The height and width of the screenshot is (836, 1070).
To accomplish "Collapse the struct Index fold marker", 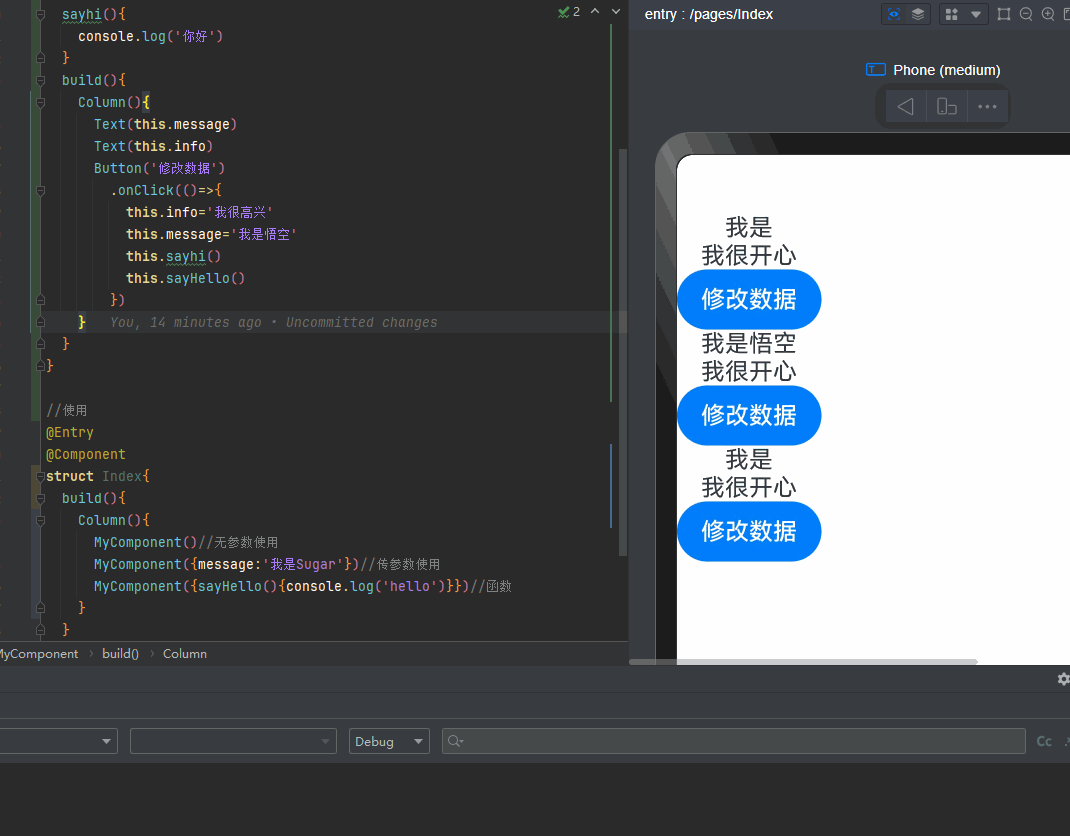I will coord(40,476).
